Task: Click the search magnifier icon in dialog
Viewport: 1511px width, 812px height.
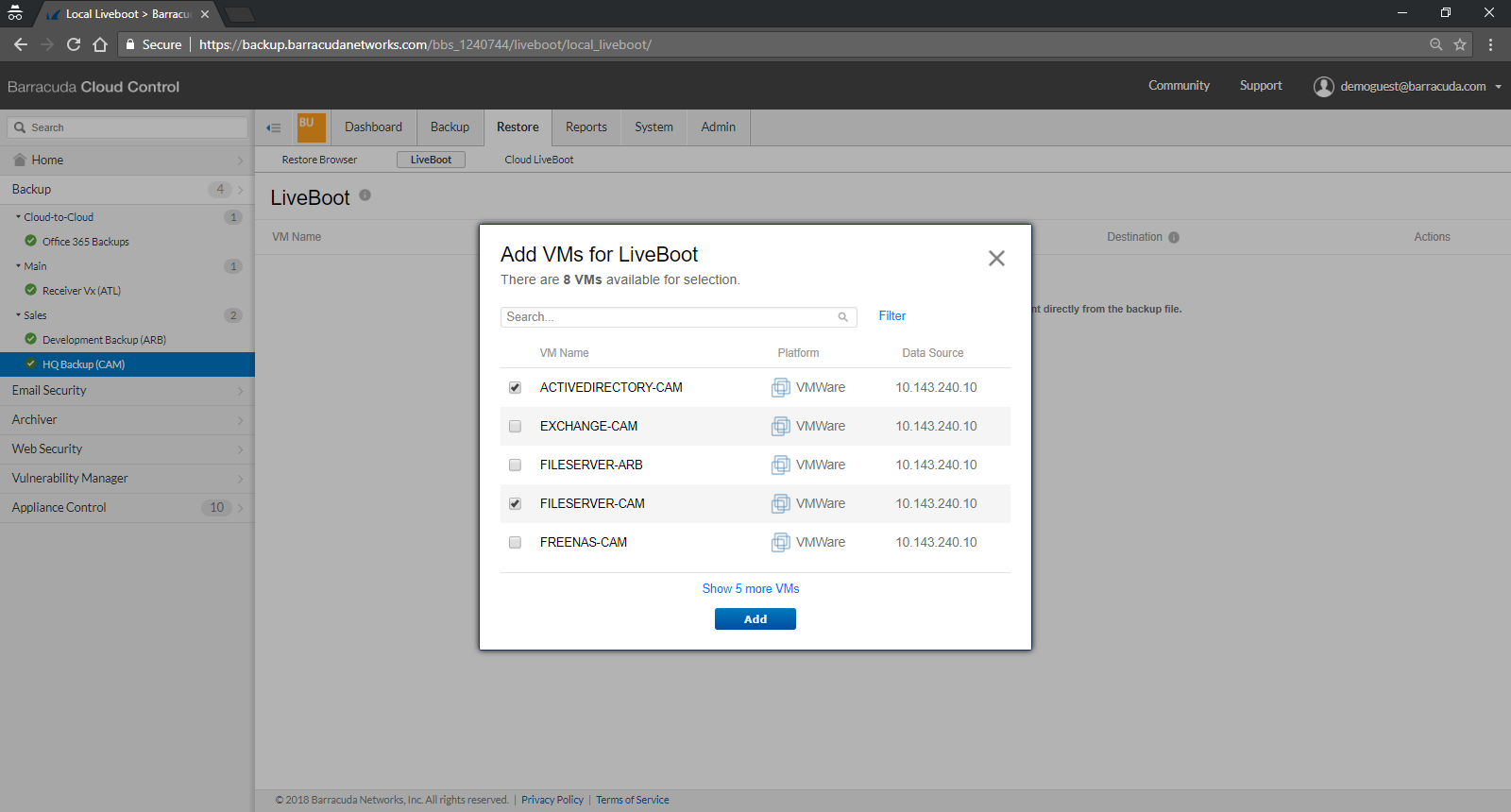Action: tap(843, 317)
